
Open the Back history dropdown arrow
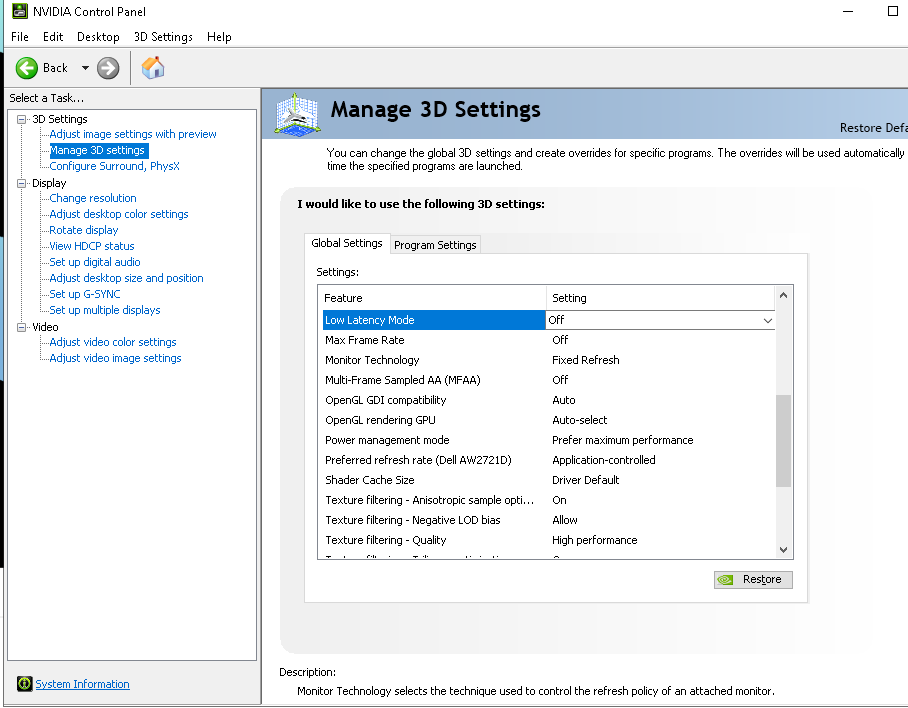tap(85, 68)
